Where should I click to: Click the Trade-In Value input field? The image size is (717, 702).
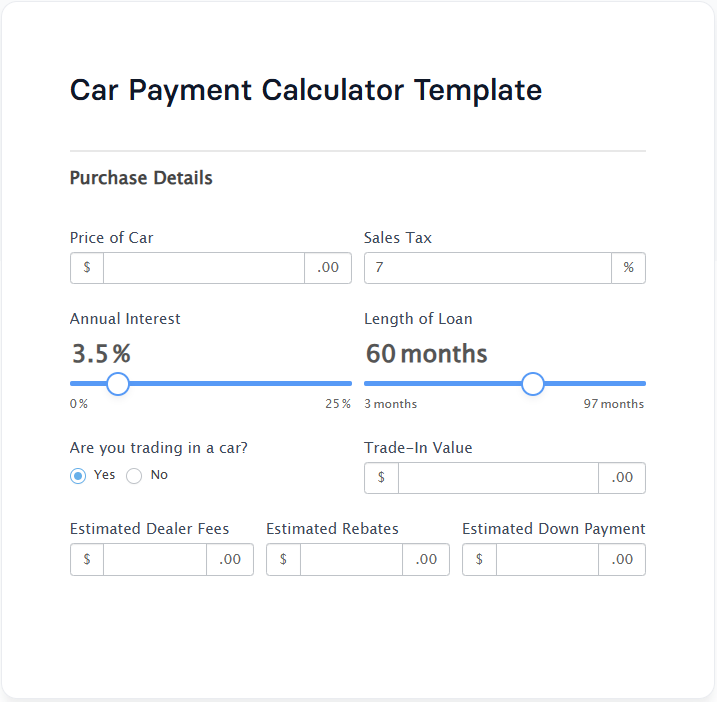(x=498, y=478)
